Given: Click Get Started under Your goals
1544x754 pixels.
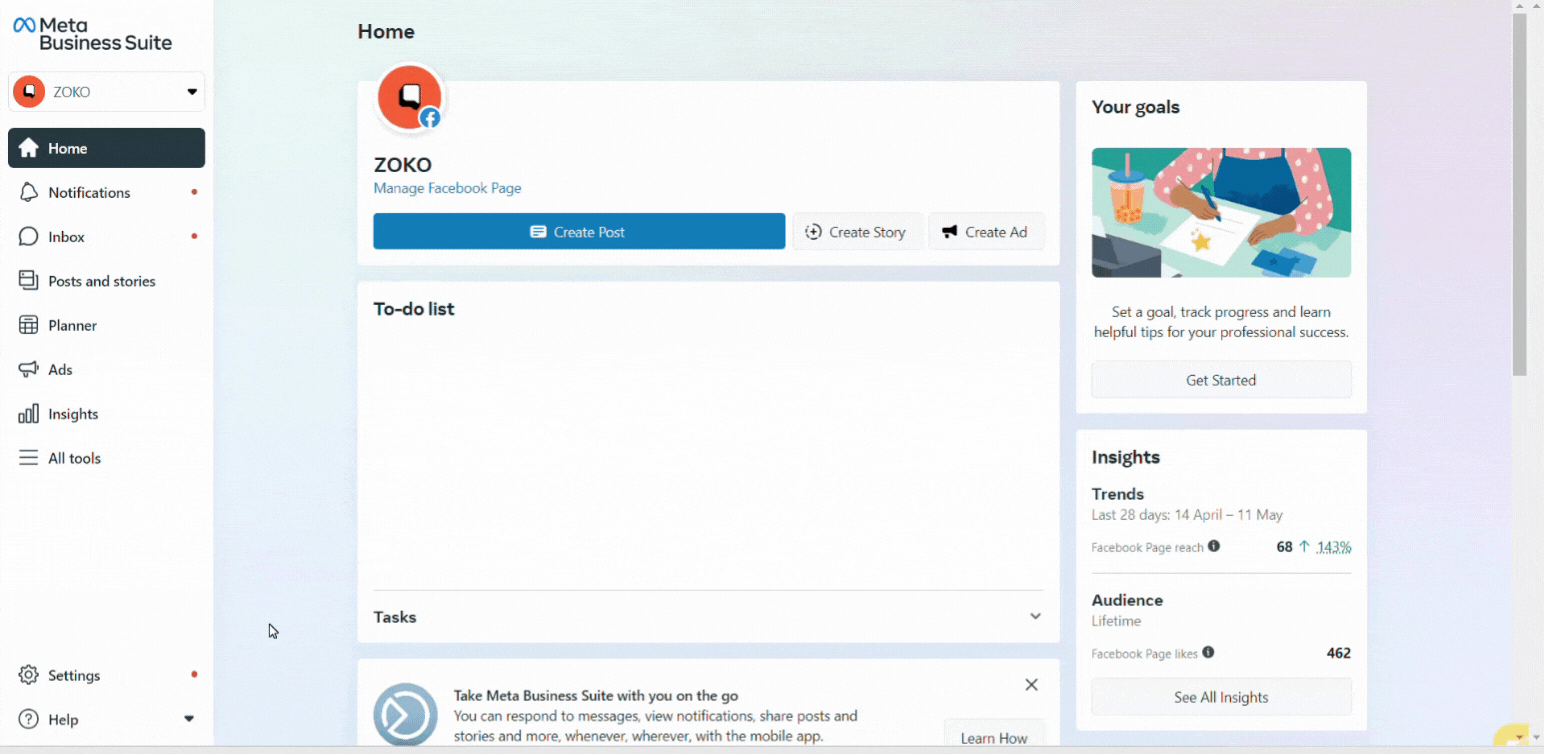Looking at the screenshot, I should [1221, 380].
